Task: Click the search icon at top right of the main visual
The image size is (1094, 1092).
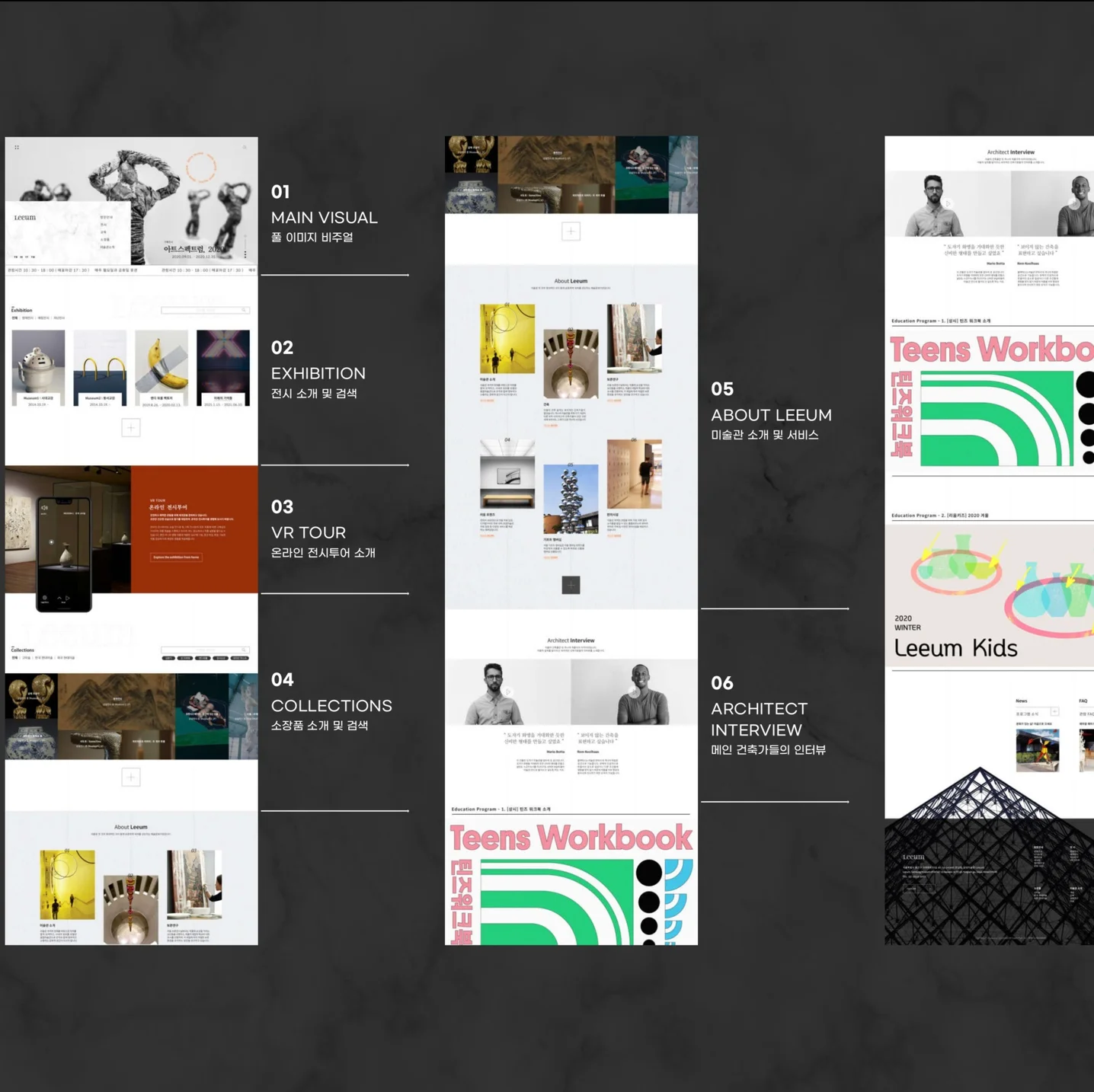Action: pyautogui.click(x=245, y=147)
